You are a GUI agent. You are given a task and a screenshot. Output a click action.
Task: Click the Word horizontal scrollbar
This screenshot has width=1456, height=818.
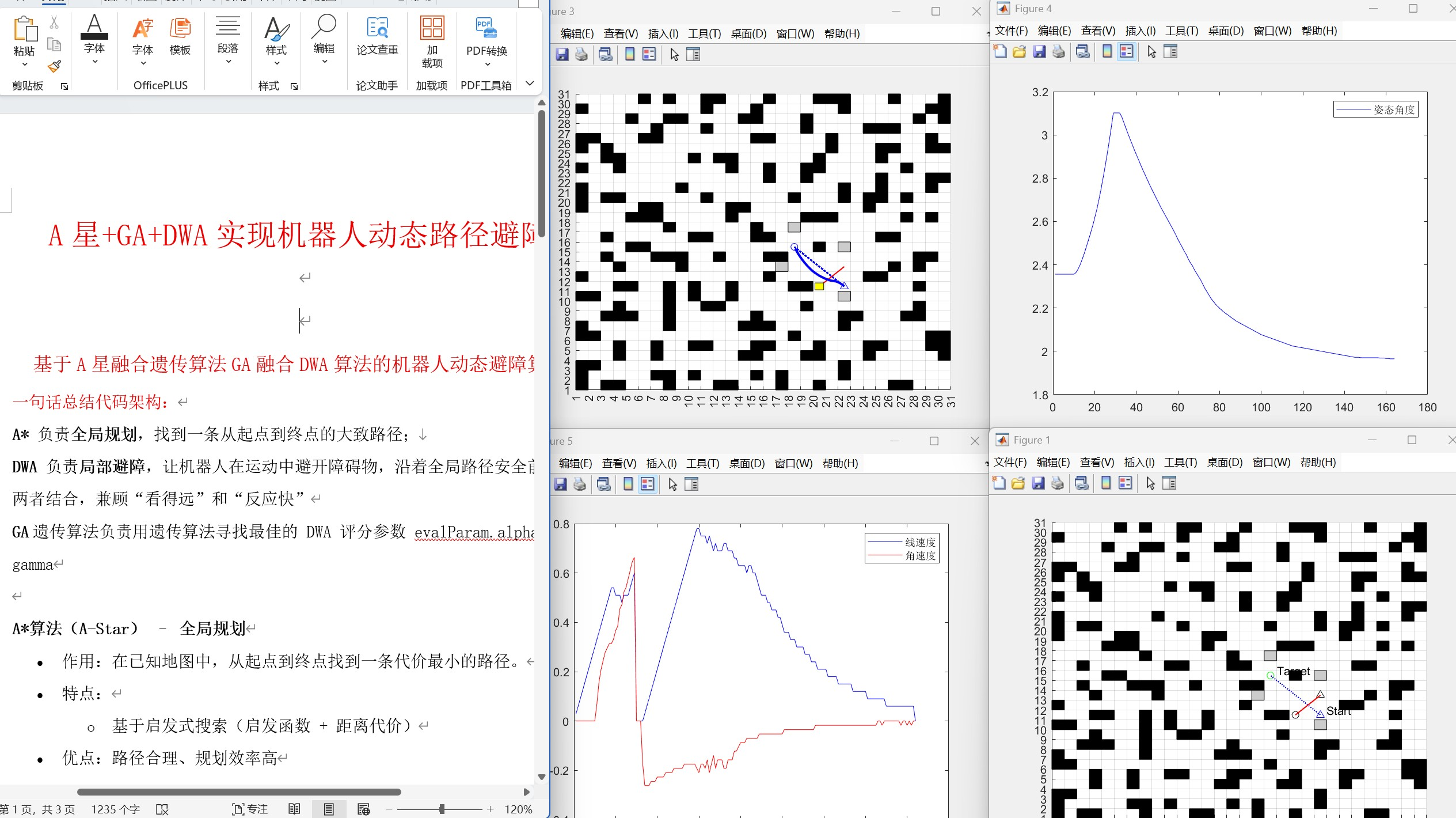tap(238, 792)
